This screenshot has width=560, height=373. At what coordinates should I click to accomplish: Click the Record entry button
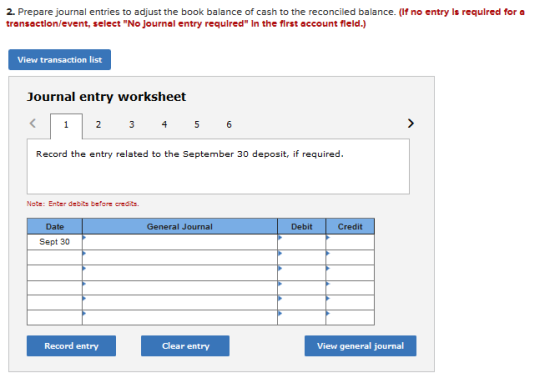point(71,345)
